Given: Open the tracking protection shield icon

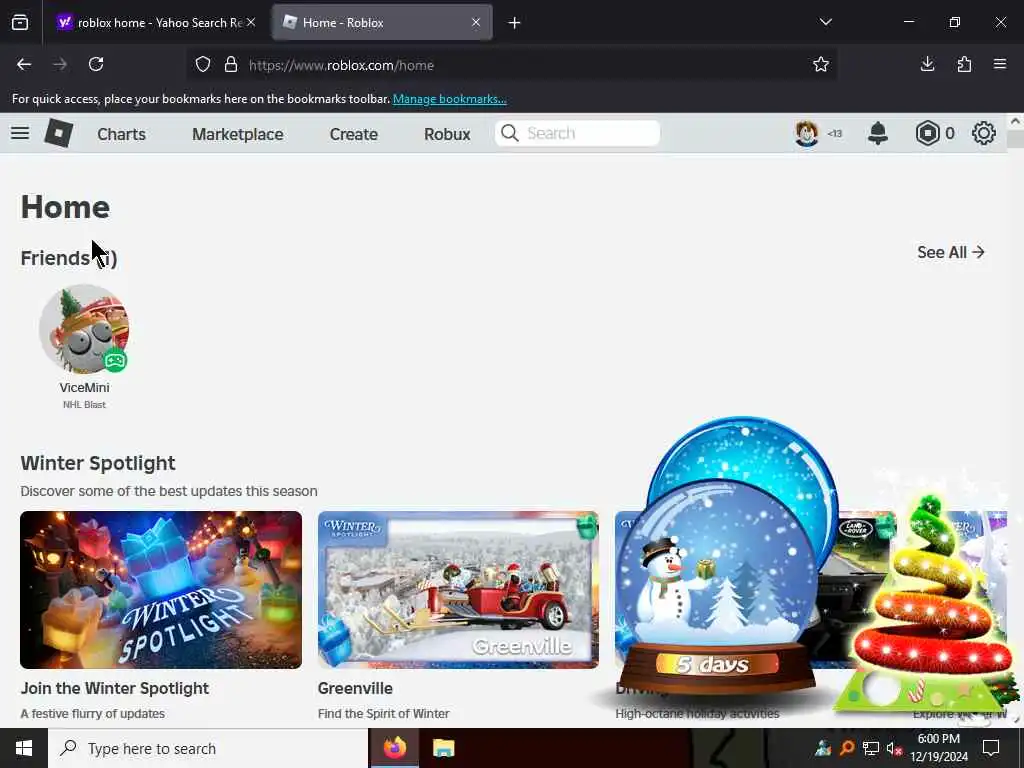Looking at the screenshot, I should [203, 65].
